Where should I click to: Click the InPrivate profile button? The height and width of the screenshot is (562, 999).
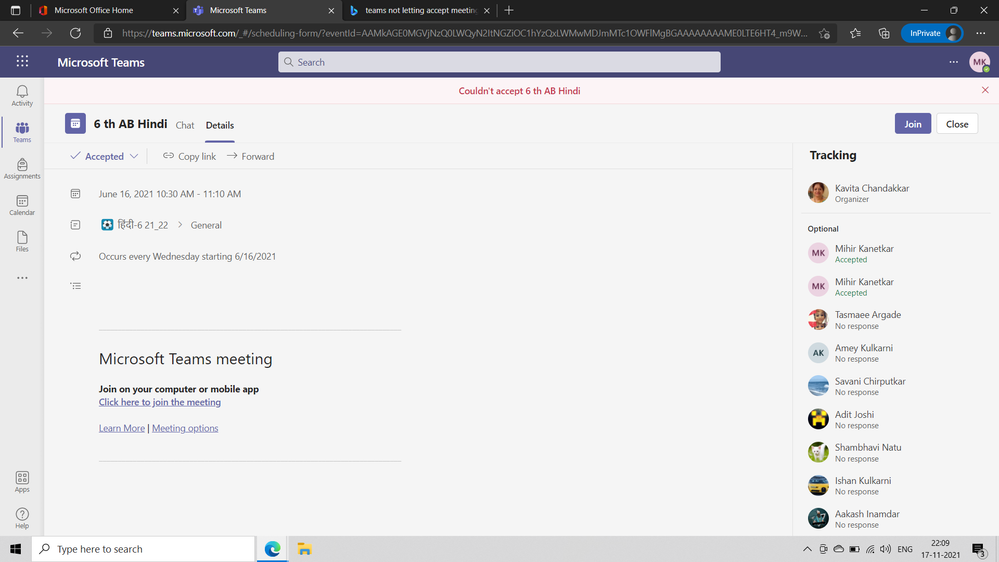(x=932, y=33)
